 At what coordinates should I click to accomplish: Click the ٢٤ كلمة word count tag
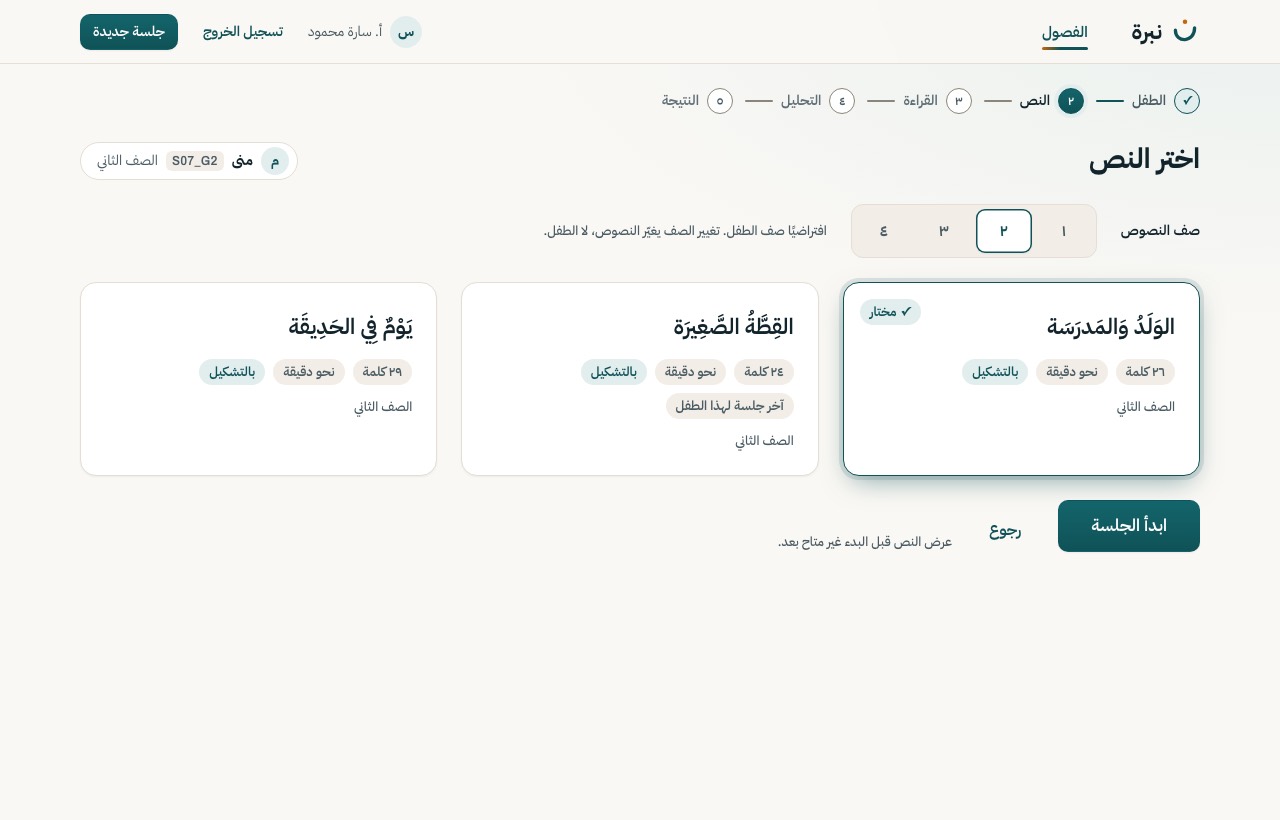(764, 372)
